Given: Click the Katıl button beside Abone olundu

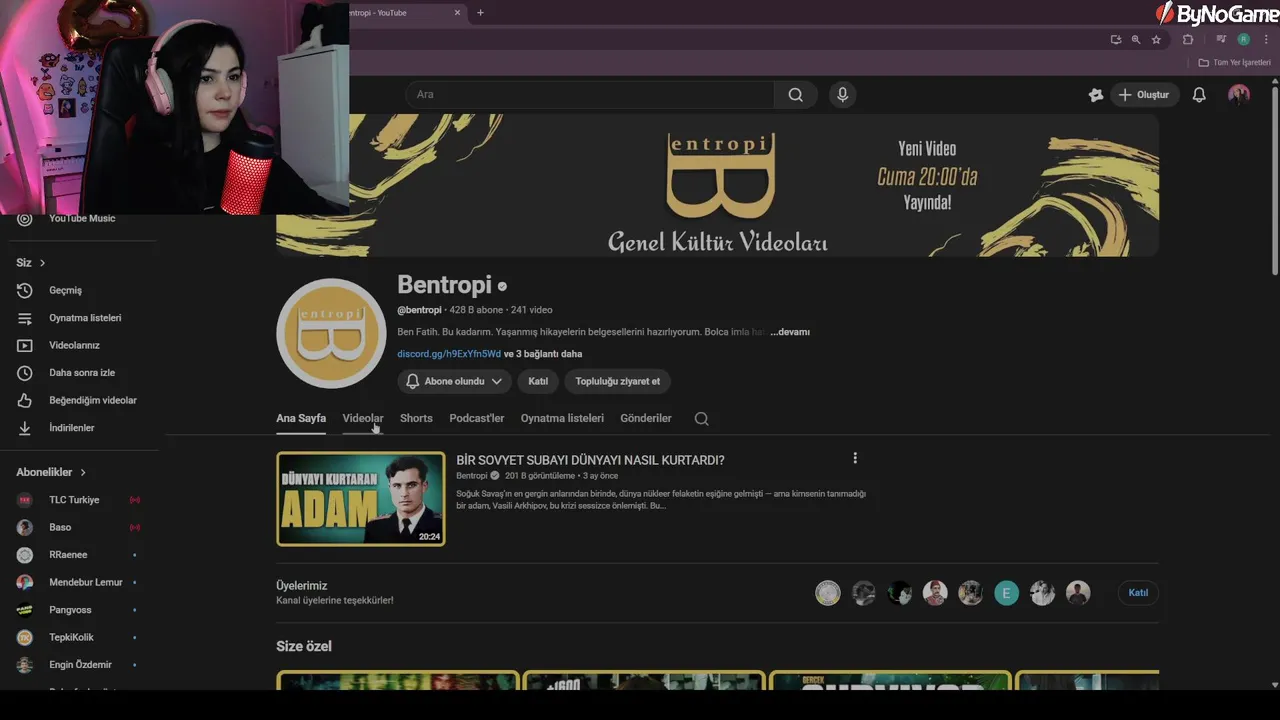Looking at the screenshot, I should [538, 381].
